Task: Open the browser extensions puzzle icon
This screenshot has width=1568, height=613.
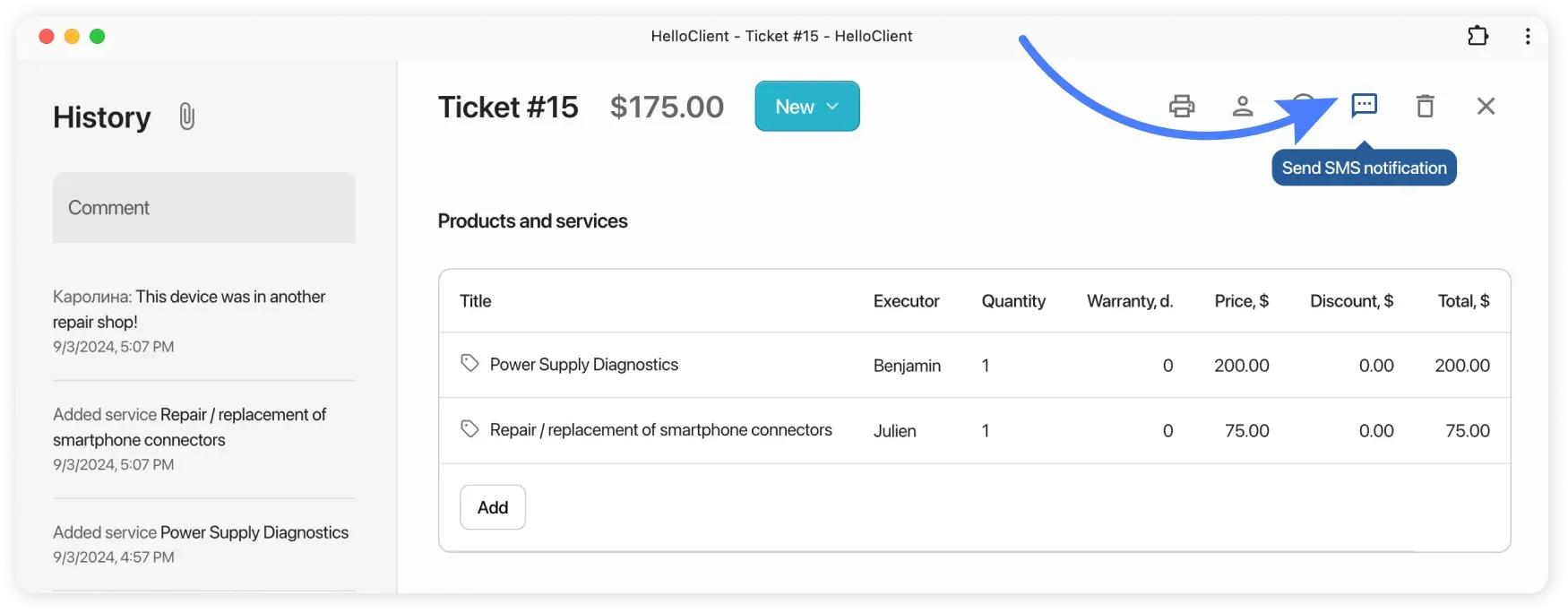Action: [x=1478, y=36]
